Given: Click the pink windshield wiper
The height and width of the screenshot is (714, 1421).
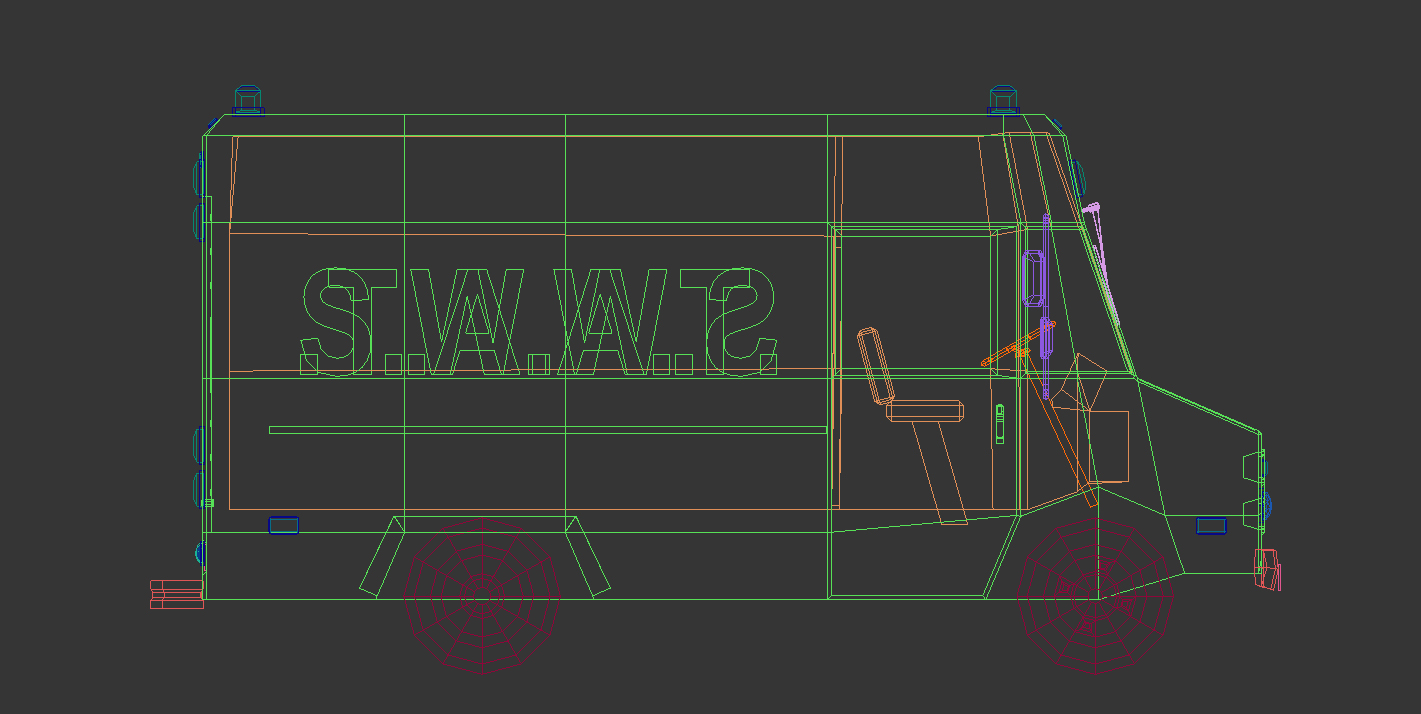Looking at the screenshot, I should pyautogui.click(x=1103, y=262).
